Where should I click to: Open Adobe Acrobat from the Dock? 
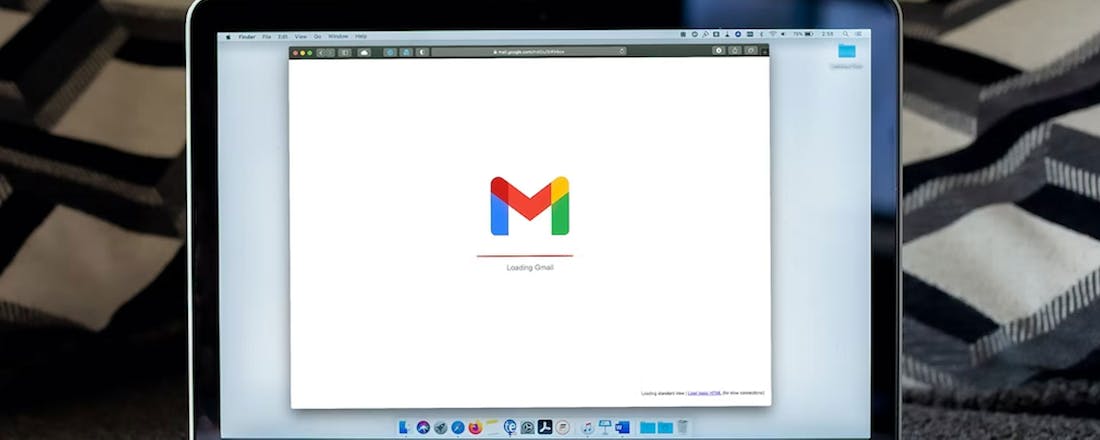(545, 427)
